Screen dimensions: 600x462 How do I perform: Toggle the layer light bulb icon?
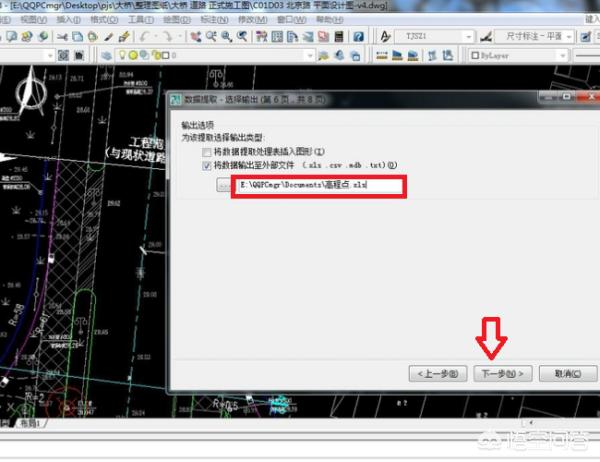[121, 56]
